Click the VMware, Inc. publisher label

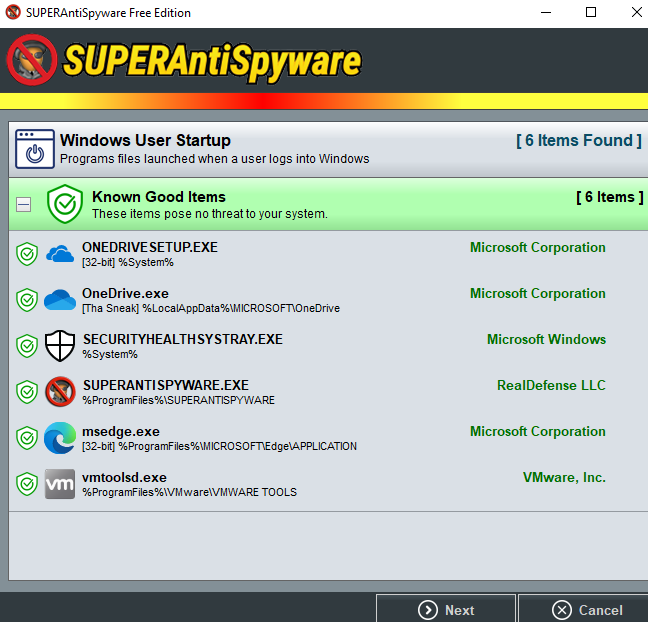pyautogui.click(x=564, y=477)
